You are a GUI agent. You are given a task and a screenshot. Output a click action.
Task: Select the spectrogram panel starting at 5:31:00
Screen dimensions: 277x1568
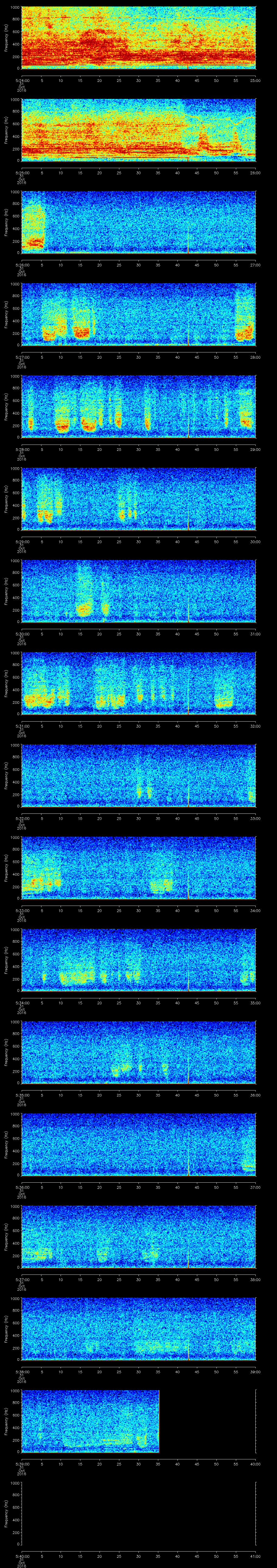[138, 683]
